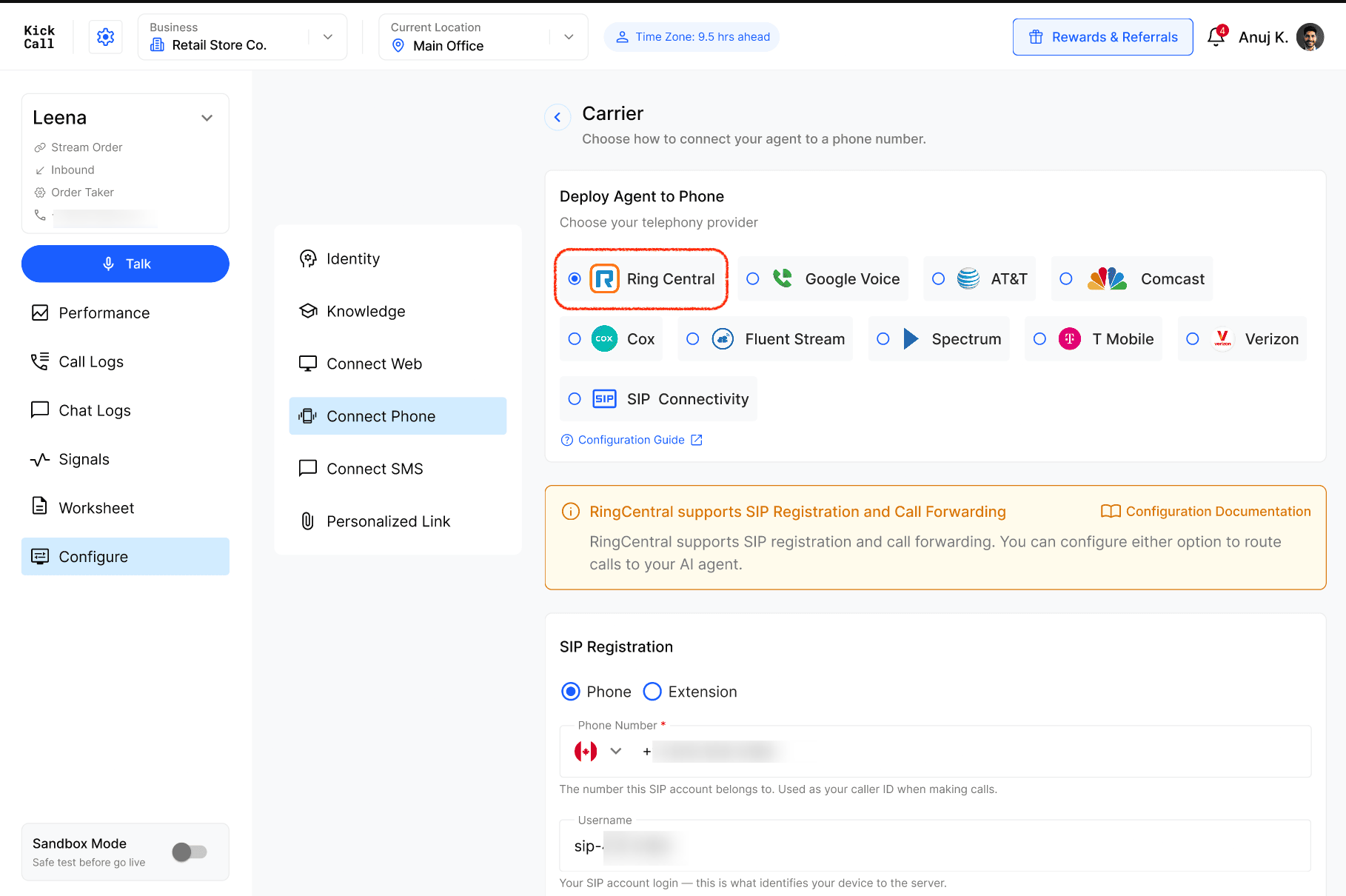The height and width of the screenshot is (896, 1346).
Task: Open the country code flag dropdown
Action: point(598,752)
